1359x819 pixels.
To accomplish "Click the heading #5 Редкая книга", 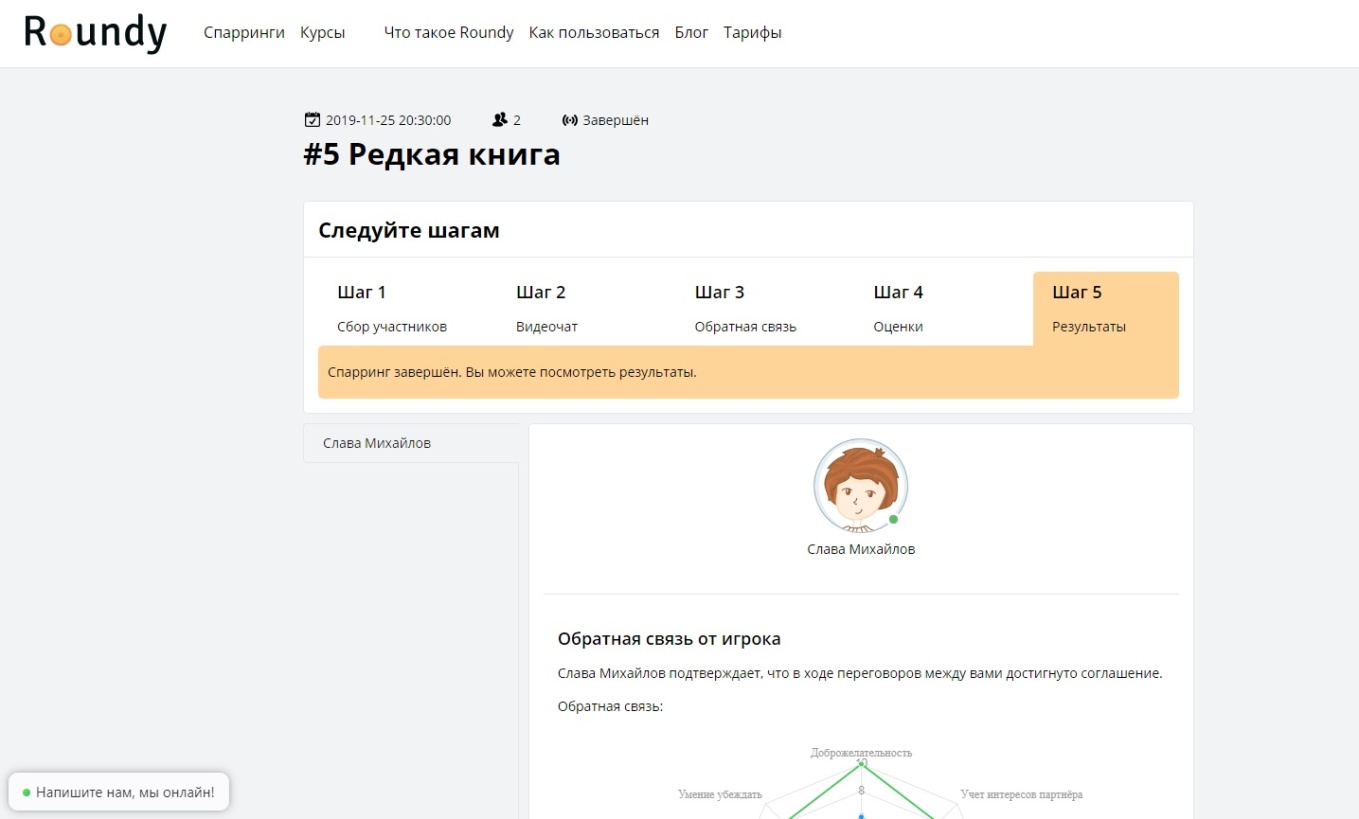I will [432, 155].
